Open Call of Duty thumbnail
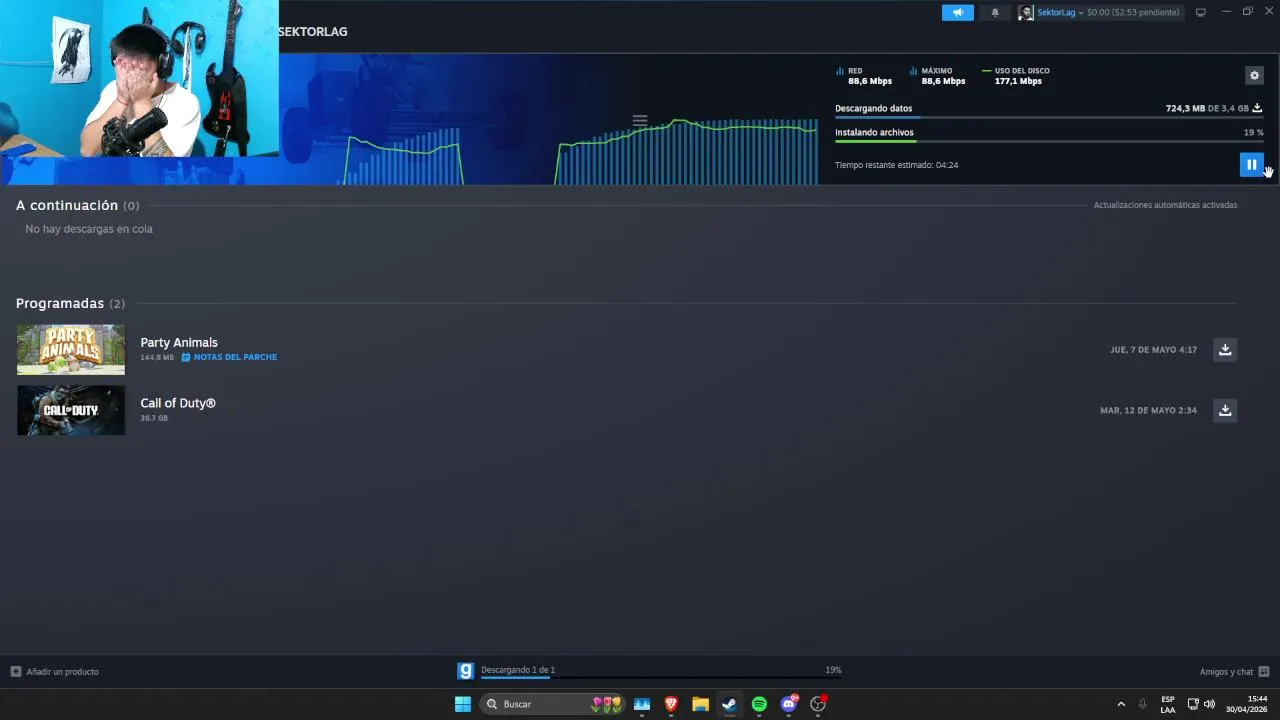 [71, 410]
